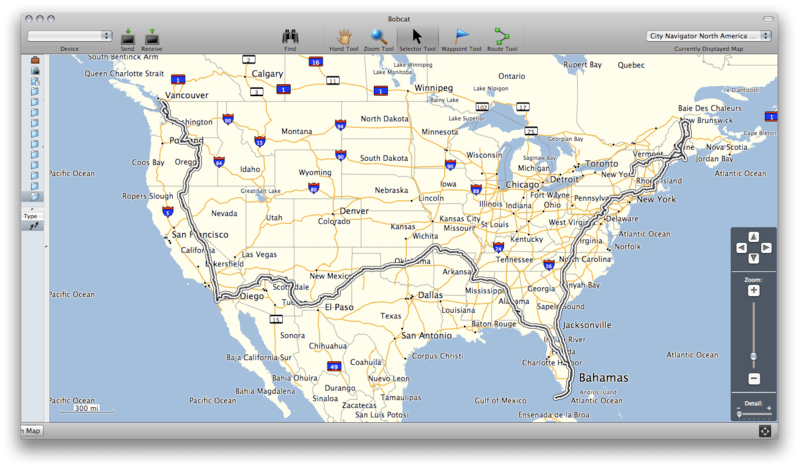Zoom in using the plus button
The width and height of the screenshot is (799, 468).
[x=754, y=291]
